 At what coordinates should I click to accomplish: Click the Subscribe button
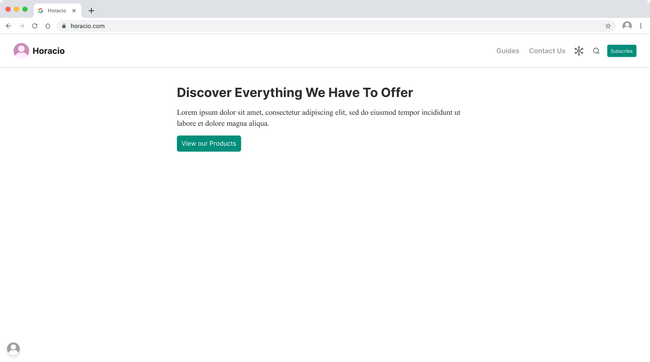[x=621, y=51]
